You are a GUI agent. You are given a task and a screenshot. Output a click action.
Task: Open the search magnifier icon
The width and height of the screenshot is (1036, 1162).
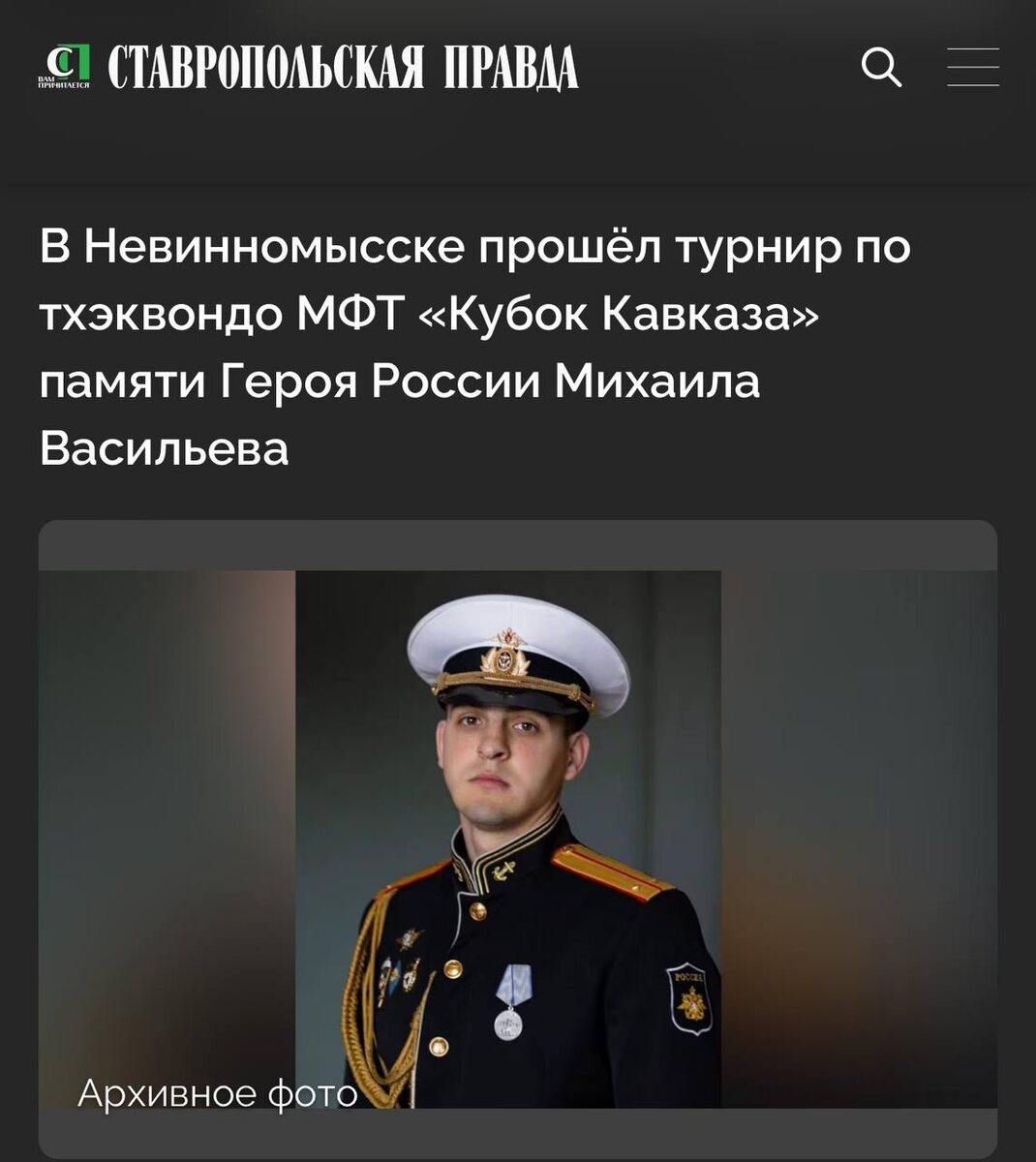point(881,68)
